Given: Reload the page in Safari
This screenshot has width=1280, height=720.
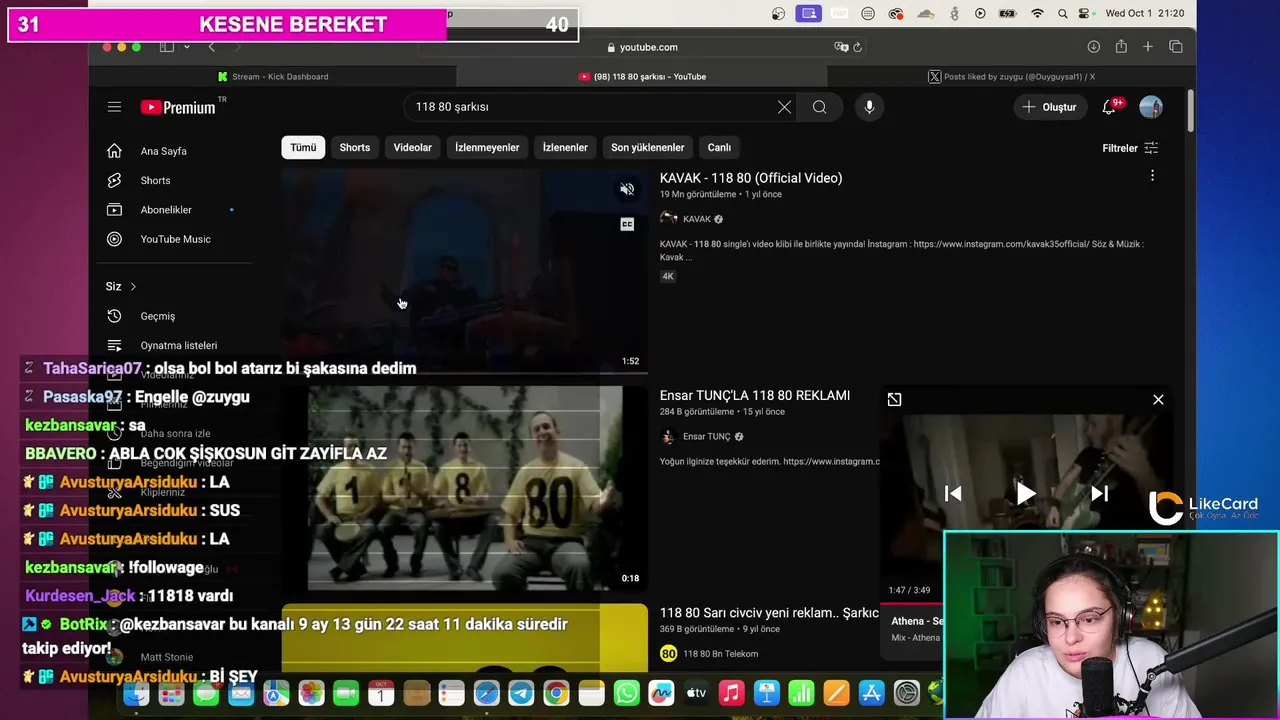Looking at the screenshot, I should 857,47.
